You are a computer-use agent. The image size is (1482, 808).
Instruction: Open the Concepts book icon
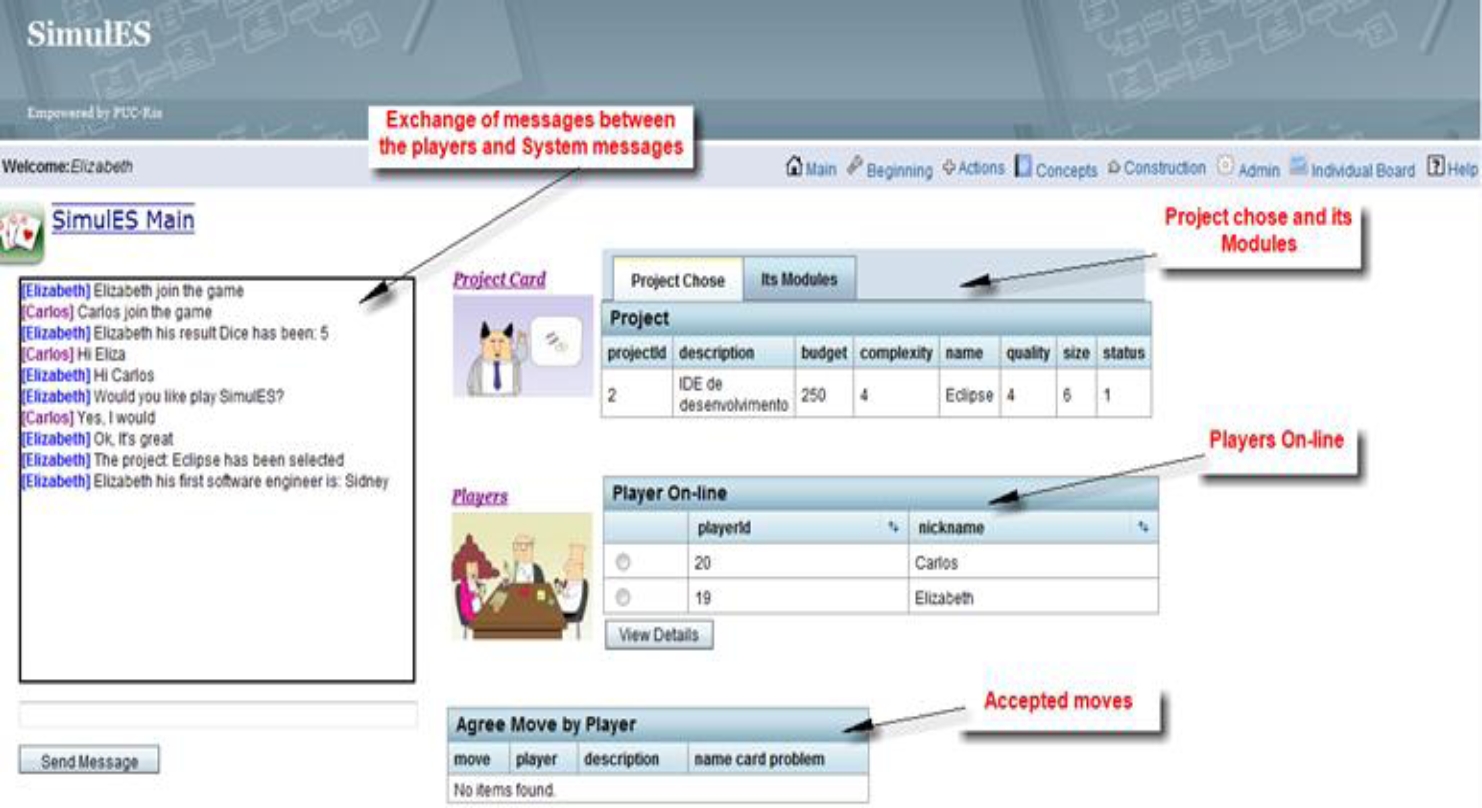1023,168
